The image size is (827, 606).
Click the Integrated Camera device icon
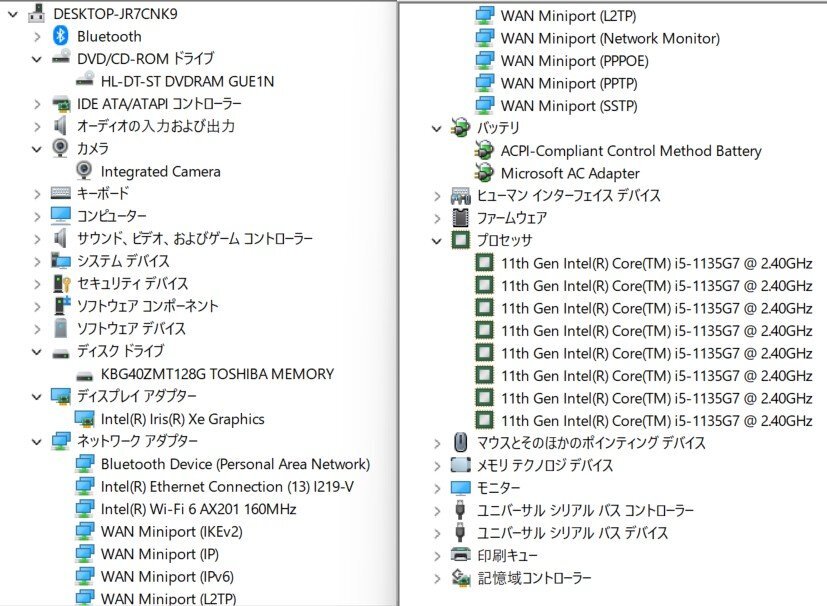tap(86, 171)
